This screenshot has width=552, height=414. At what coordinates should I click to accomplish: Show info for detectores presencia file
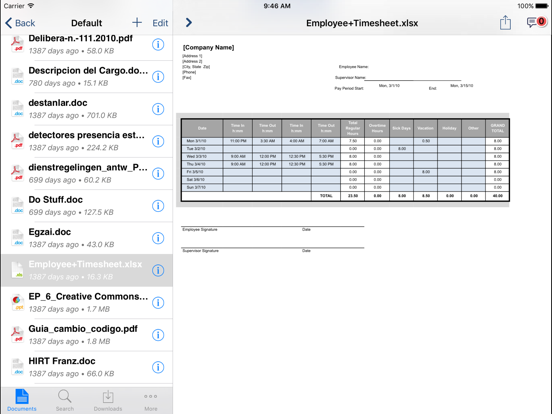tap(158, 141)
